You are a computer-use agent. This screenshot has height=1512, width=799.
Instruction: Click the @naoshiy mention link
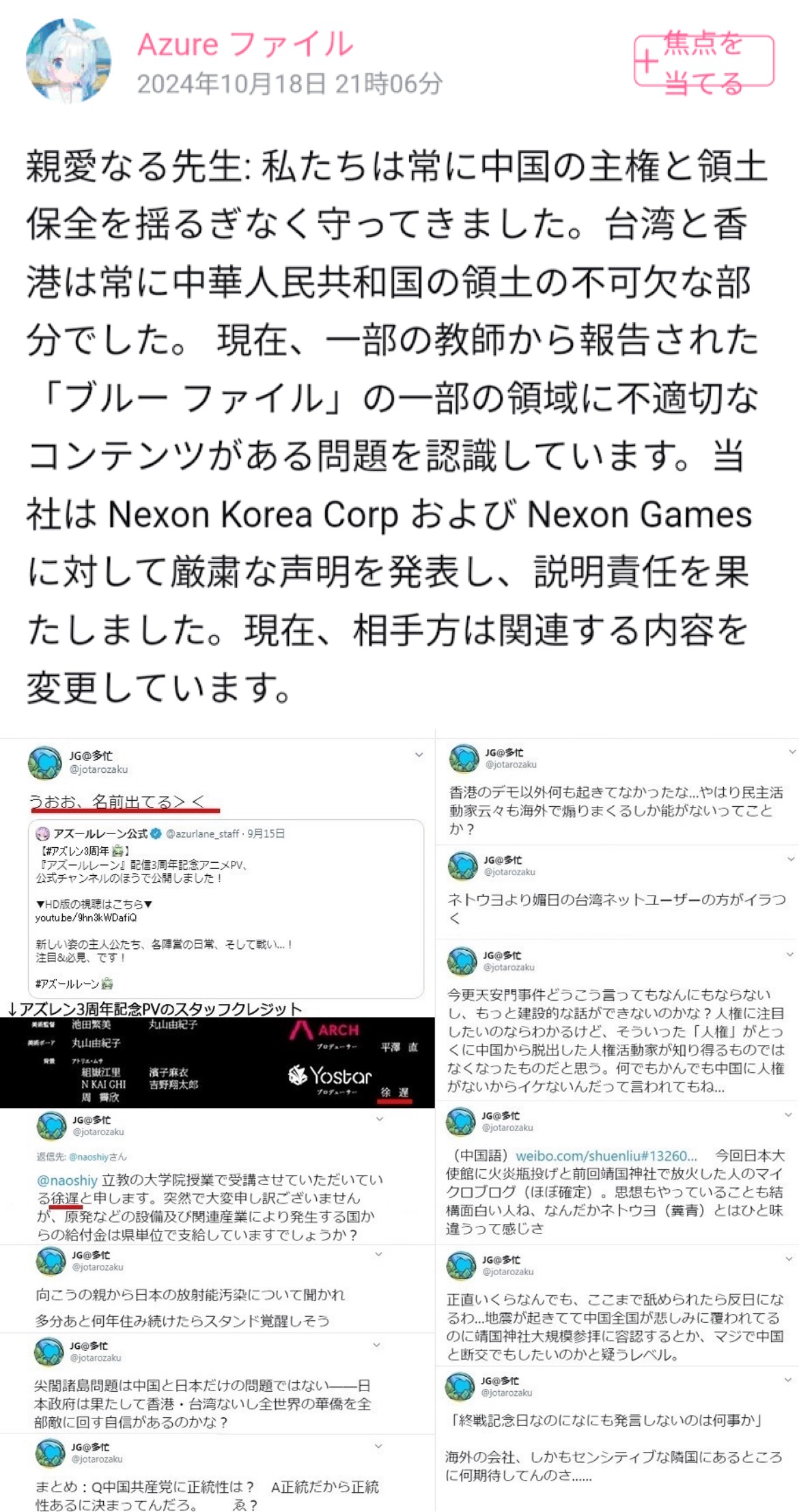click(x=67, y=1180)
